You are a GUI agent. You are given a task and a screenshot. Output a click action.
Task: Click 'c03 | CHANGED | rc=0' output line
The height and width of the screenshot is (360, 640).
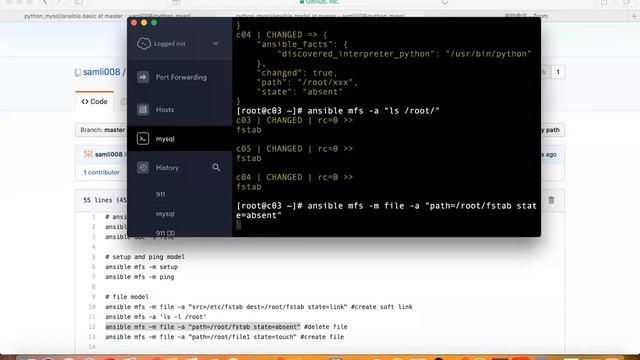tap(294, 120)
